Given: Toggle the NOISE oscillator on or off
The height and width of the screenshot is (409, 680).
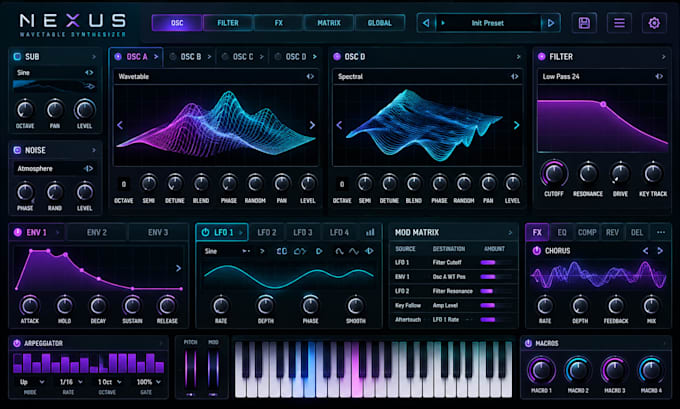Looking at the screenshot, I should 17,150.
